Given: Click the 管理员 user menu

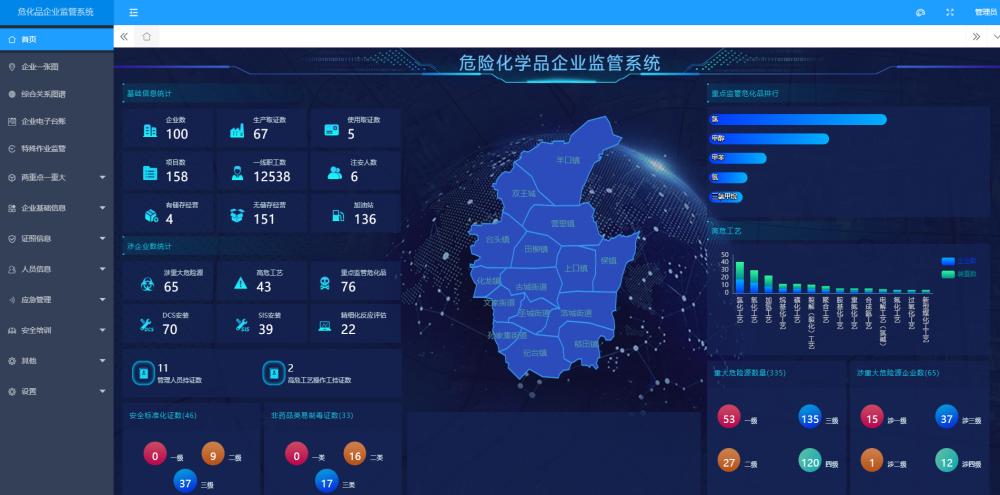Looking at the screenshot, I should point(984,12).
